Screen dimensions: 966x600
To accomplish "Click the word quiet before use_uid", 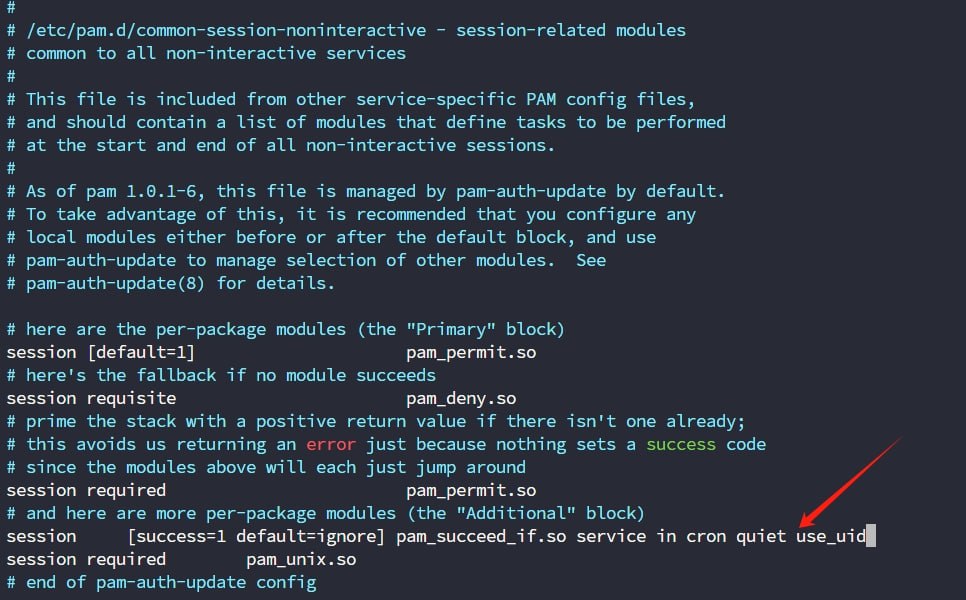I will tap(761, 537).
